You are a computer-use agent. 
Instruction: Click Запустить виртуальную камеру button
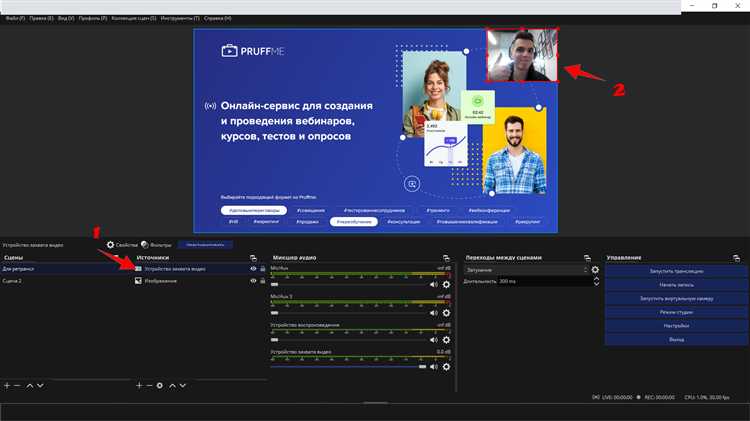click(676, 299)
